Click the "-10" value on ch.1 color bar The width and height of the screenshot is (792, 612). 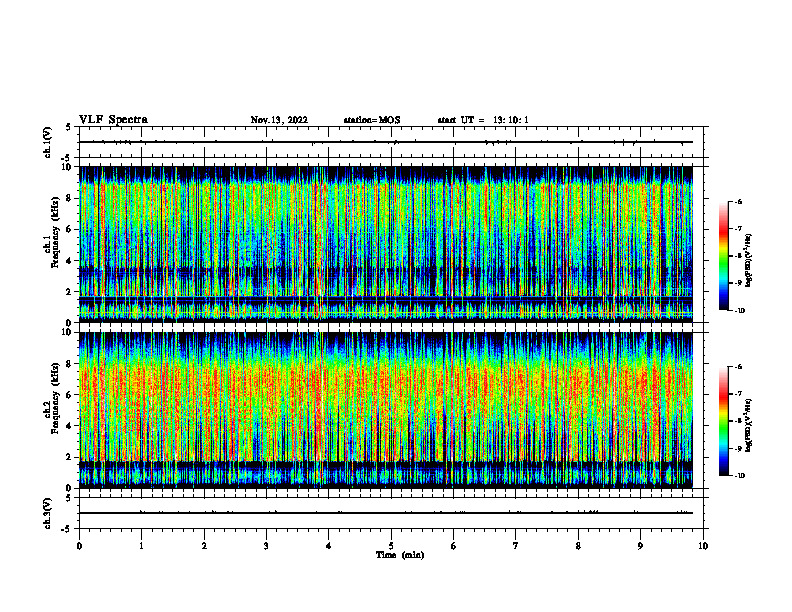click(x=739, y=311)
